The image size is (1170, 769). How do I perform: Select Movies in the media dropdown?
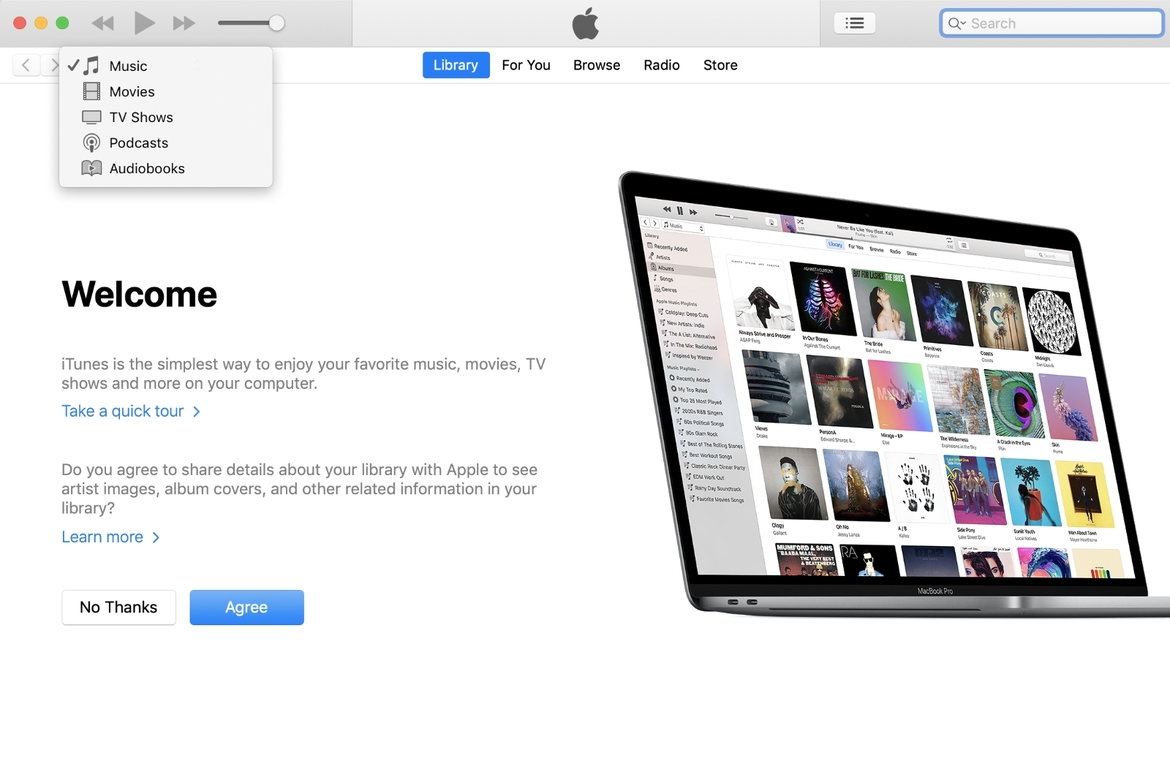coord(166,92)
